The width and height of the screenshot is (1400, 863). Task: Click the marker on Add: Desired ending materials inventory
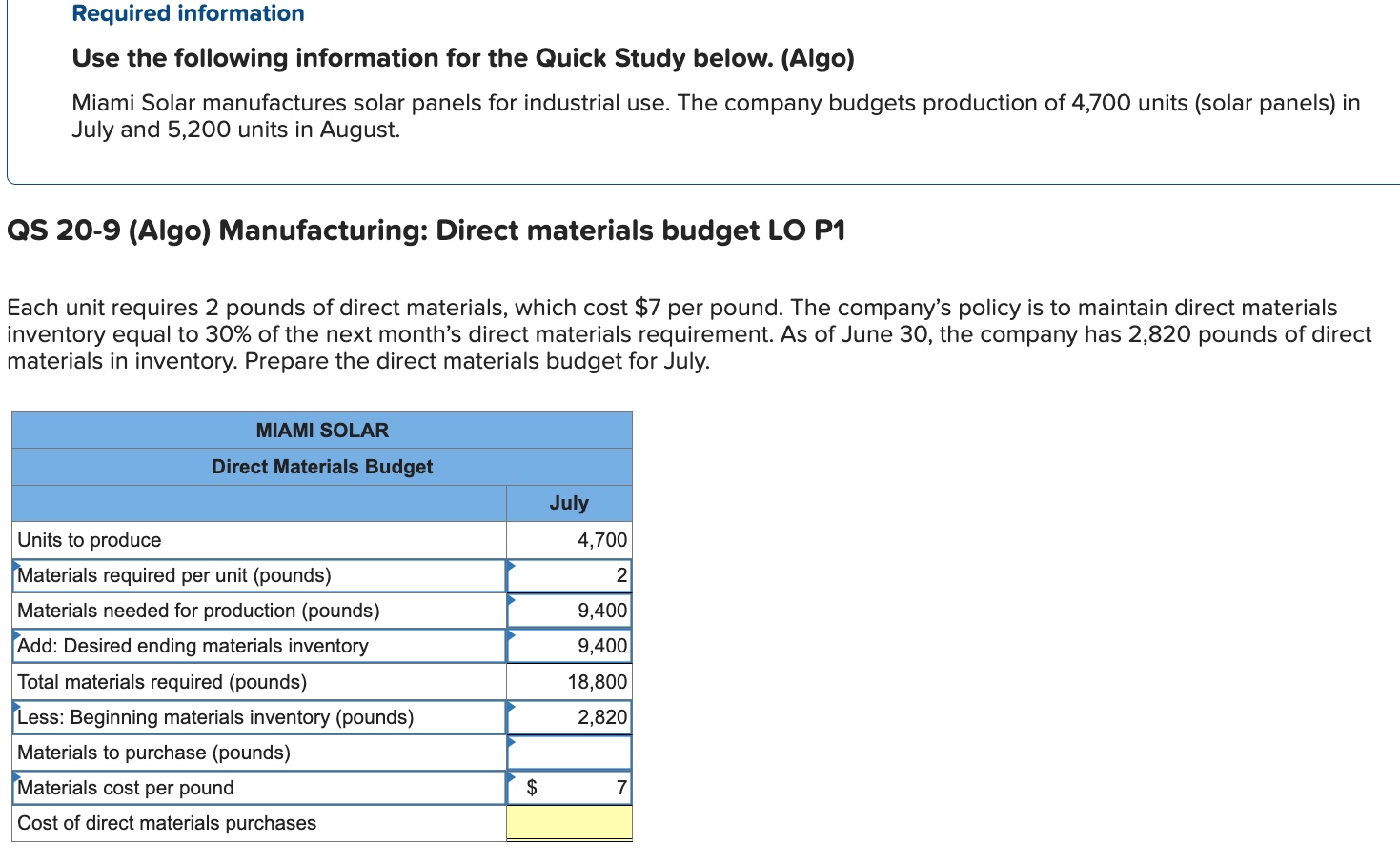click(16, 636)
